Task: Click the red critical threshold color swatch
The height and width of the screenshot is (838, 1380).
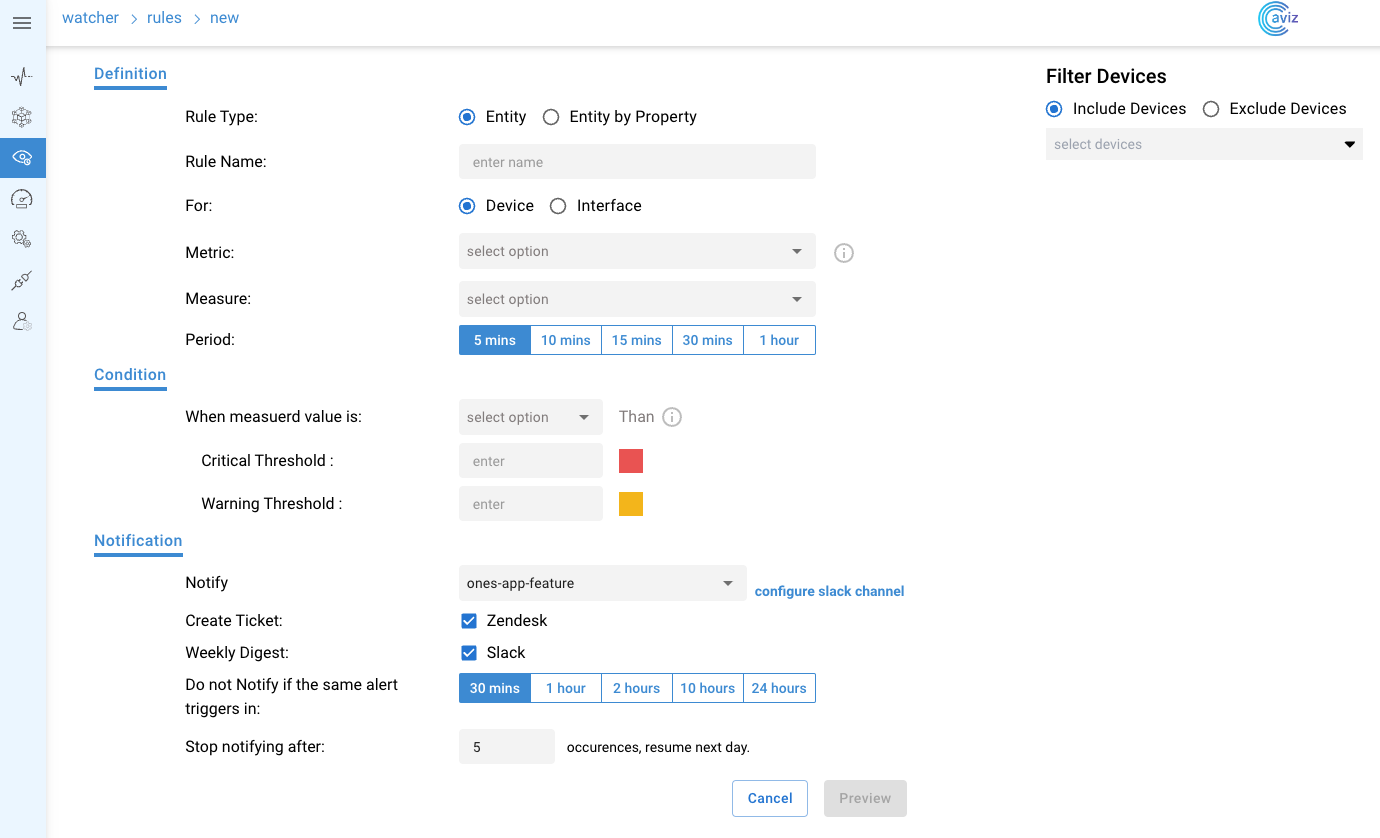Action: point(631,461)
